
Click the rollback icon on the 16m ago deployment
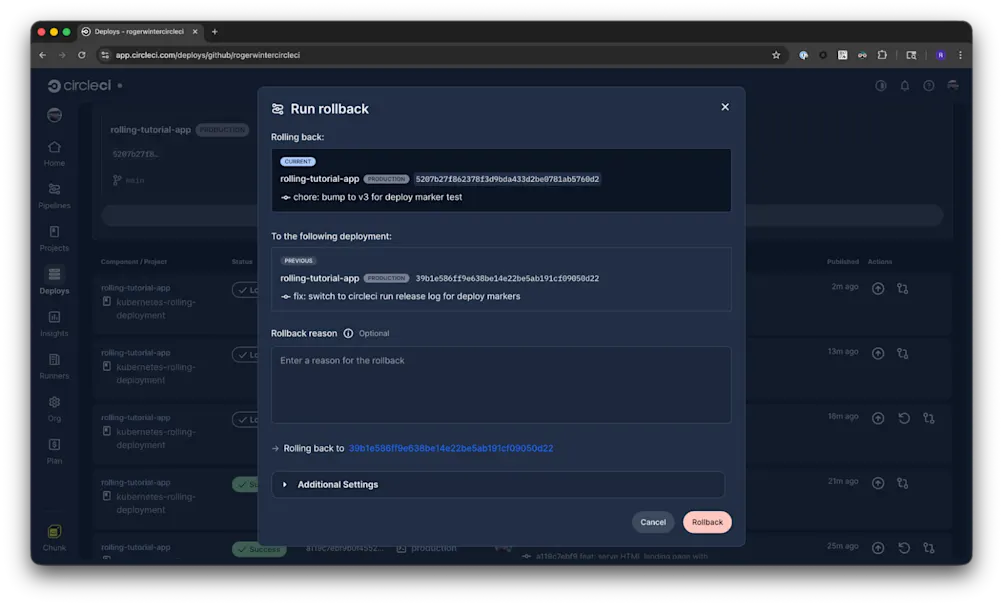903,417
